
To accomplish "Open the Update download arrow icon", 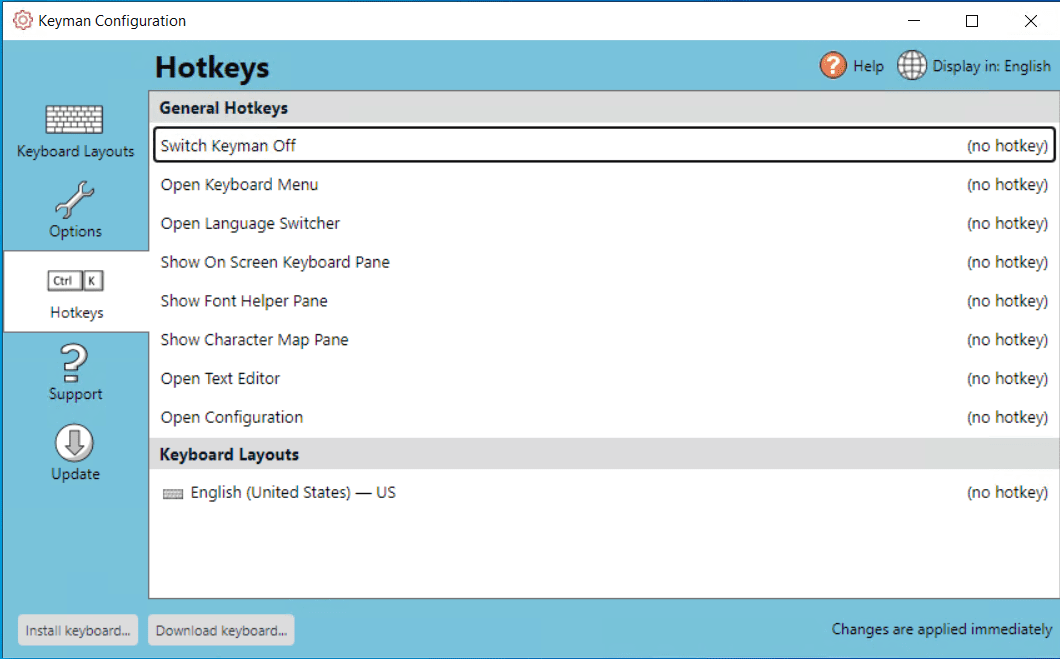I will (x=74, y=443).
